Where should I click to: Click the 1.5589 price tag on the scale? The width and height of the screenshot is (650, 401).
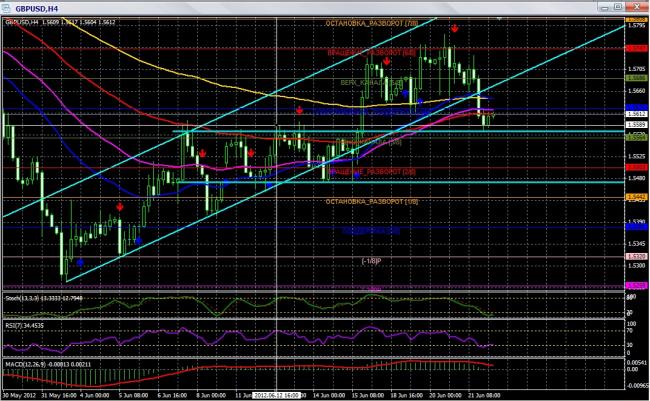tap(636, 124)
